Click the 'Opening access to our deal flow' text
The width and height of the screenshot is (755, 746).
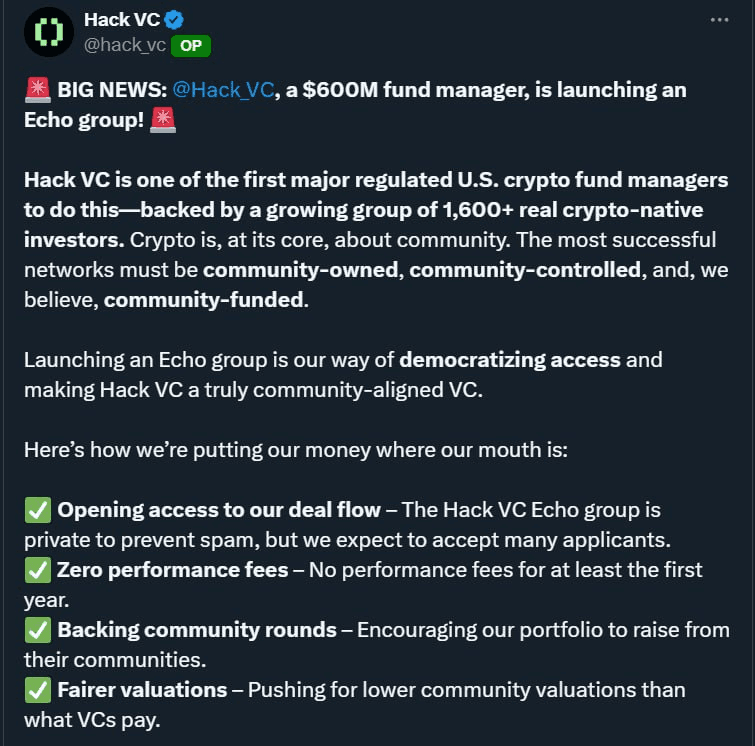point(219,510)
